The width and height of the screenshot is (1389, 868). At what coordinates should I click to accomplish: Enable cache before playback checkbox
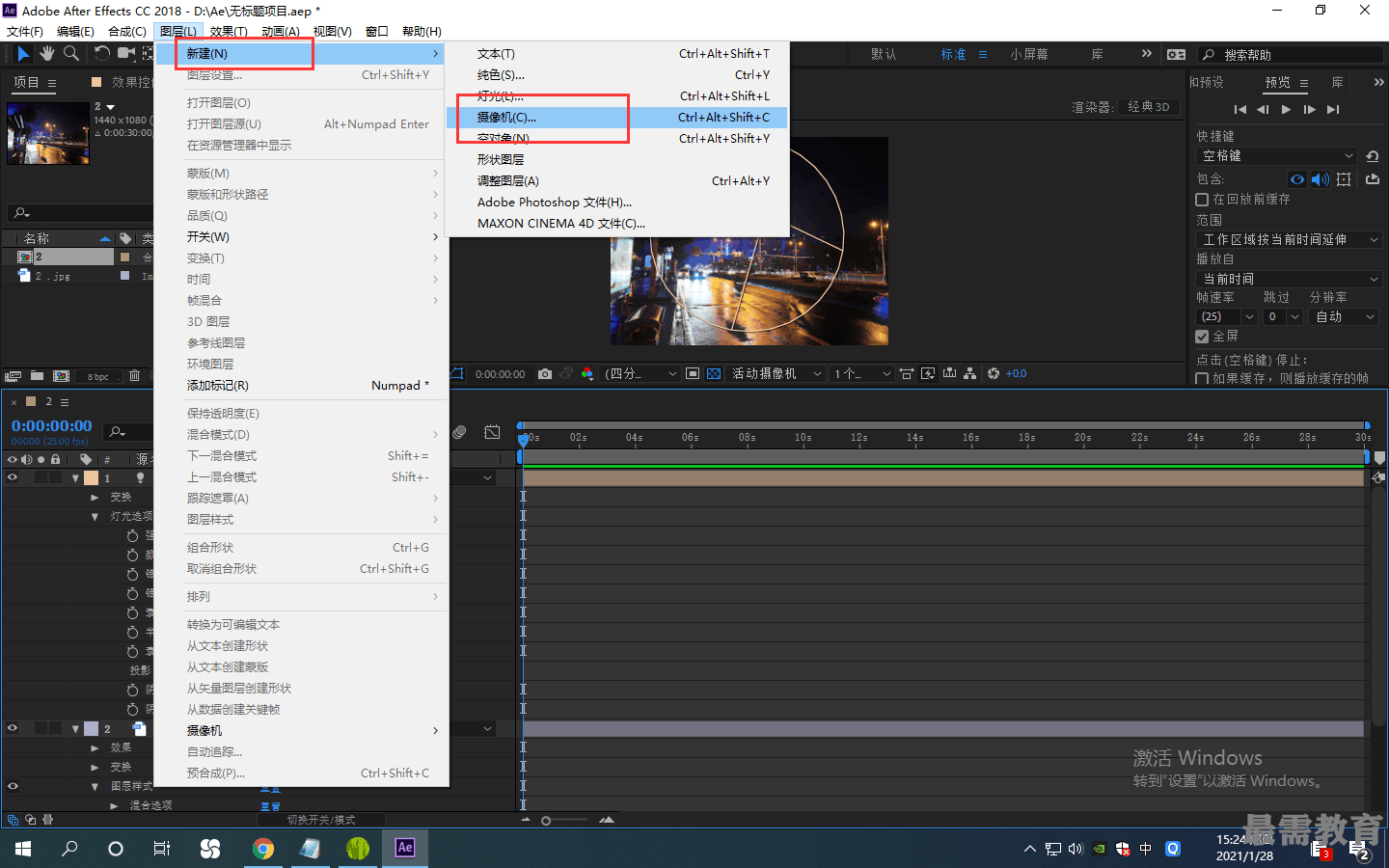point(1202,200)
